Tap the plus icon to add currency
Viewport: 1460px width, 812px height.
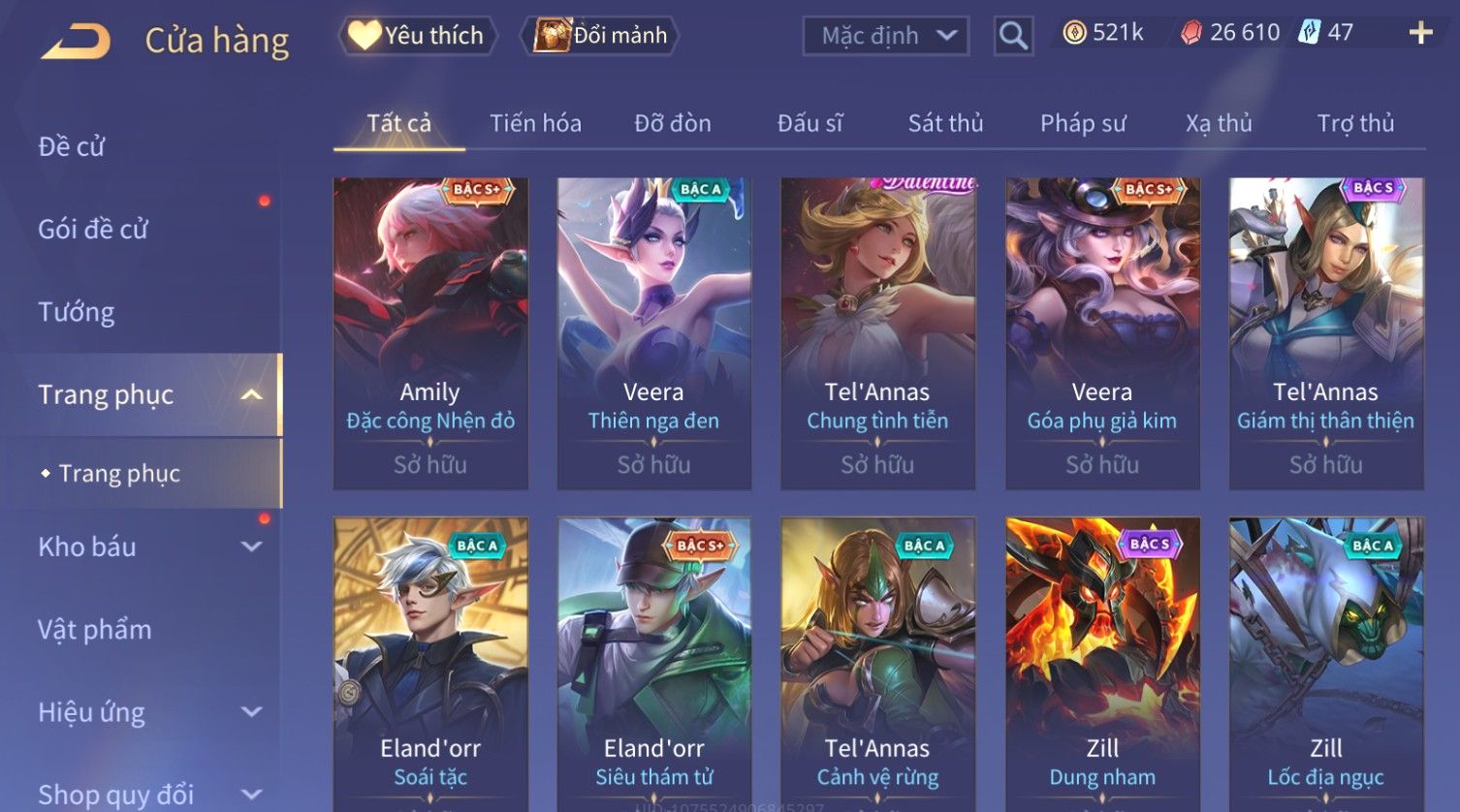1420,33
